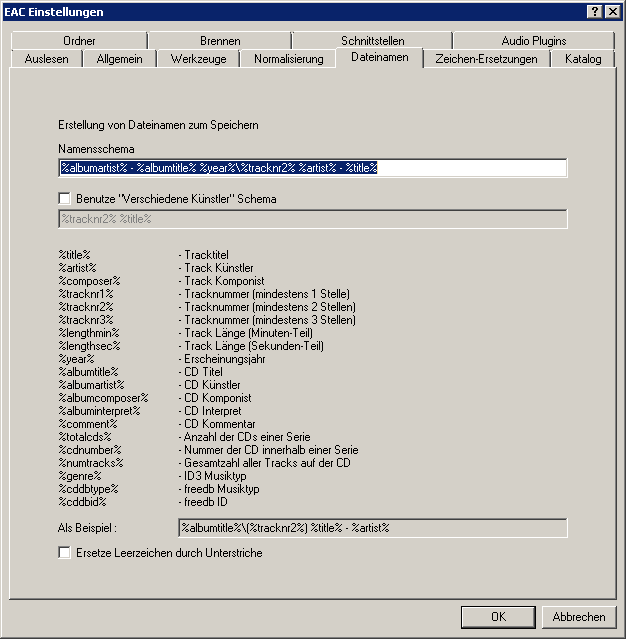Select the Schnittstellen tab
626x639 pixels.
pos(372,41)
